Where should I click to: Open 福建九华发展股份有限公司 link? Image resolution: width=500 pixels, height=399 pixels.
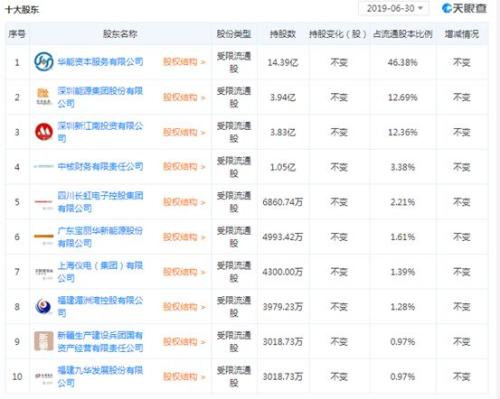(x=100, y=376)
